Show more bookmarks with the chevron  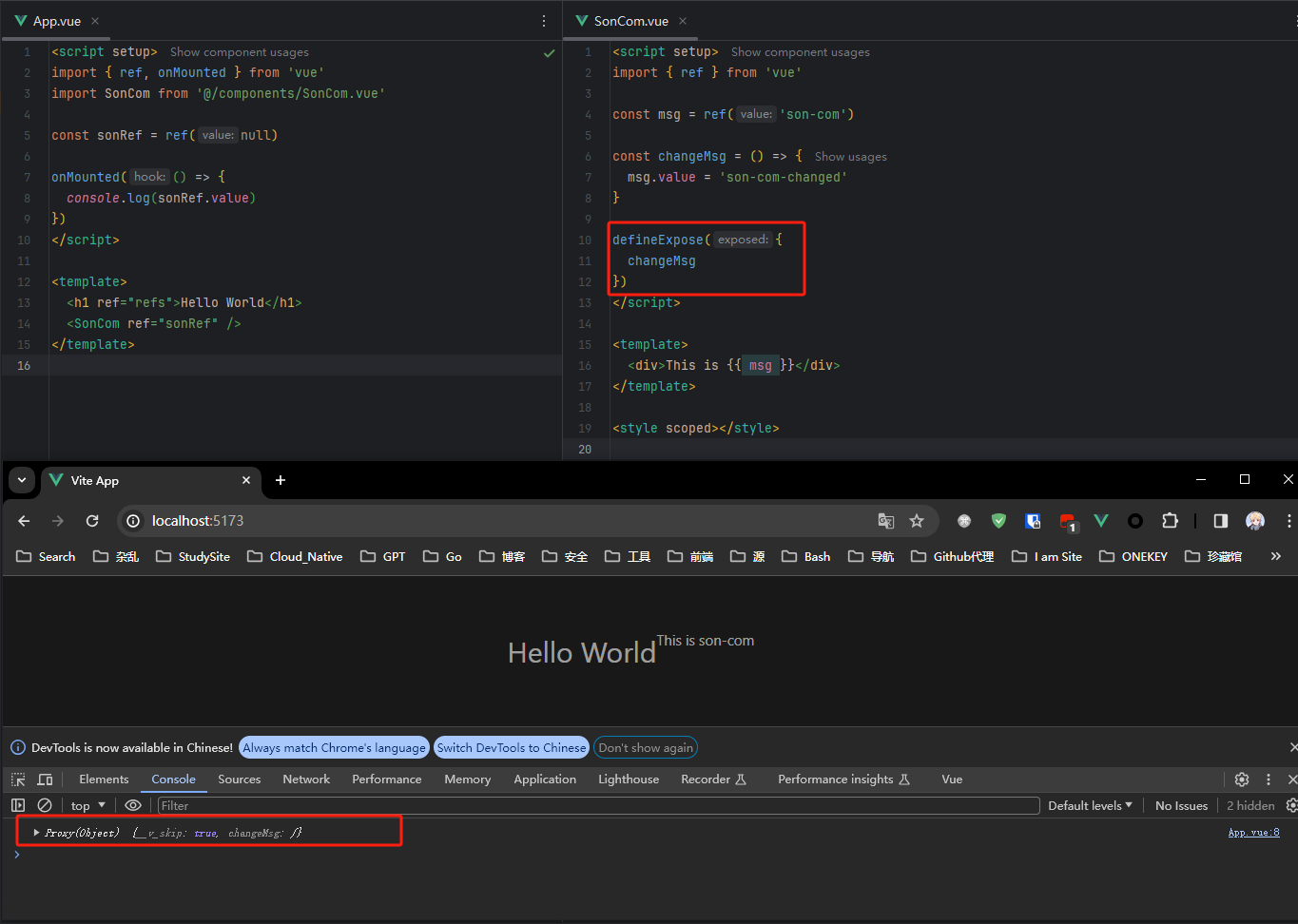pos(1276,557)
